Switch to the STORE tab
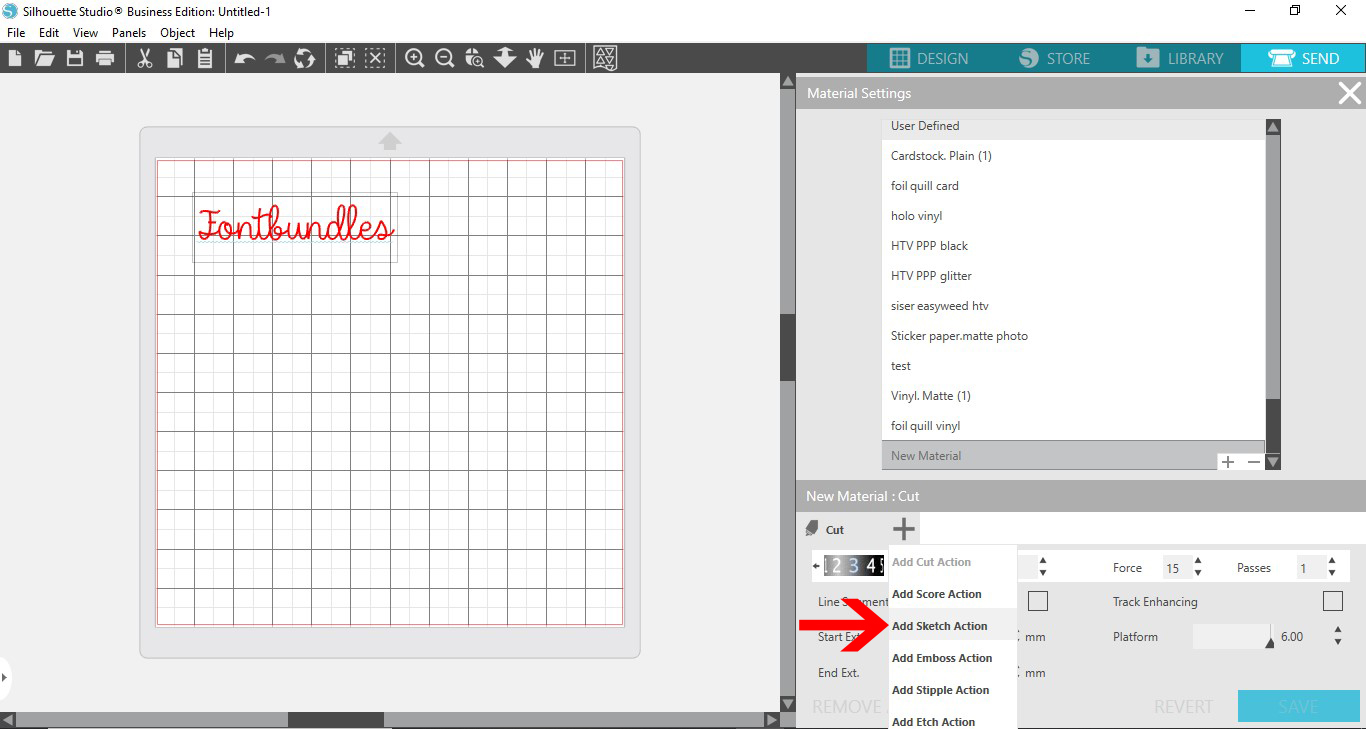 click(x=1054, y=58)
